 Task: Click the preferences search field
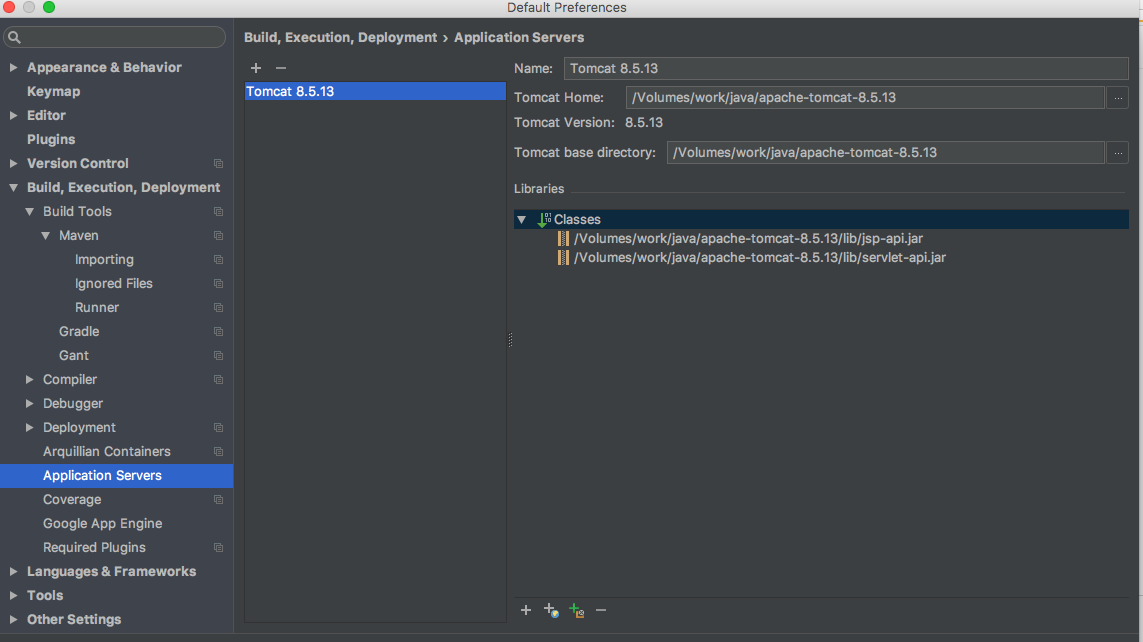(114, 37)
